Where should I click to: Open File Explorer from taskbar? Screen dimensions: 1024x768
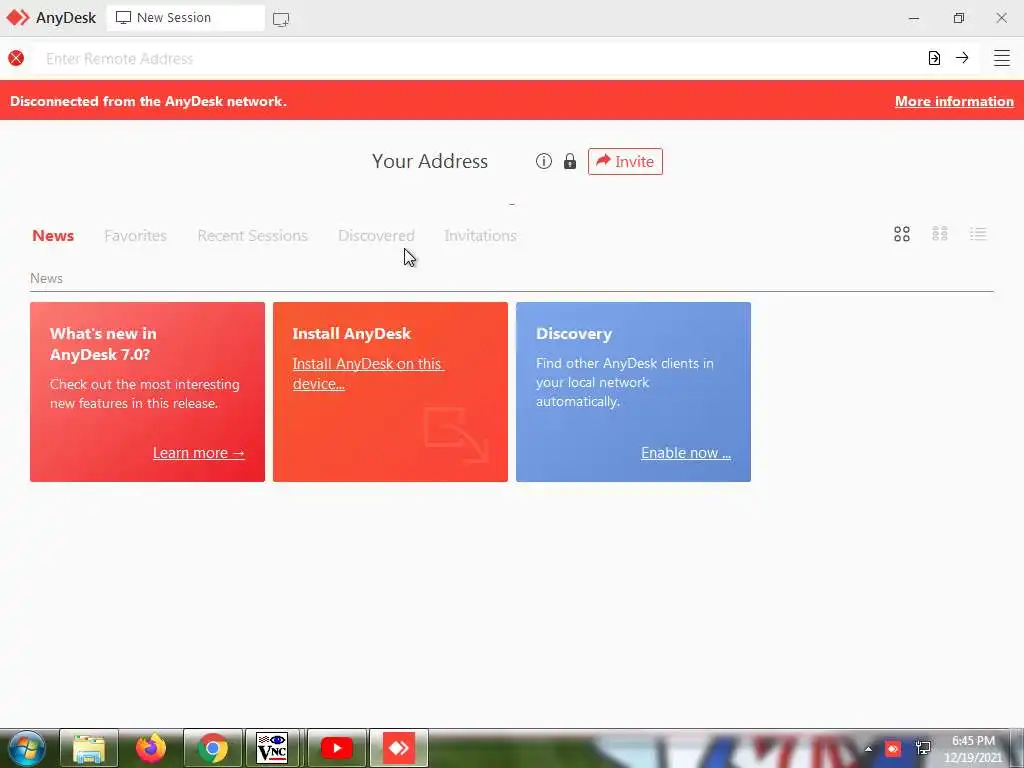click(89, 748)
